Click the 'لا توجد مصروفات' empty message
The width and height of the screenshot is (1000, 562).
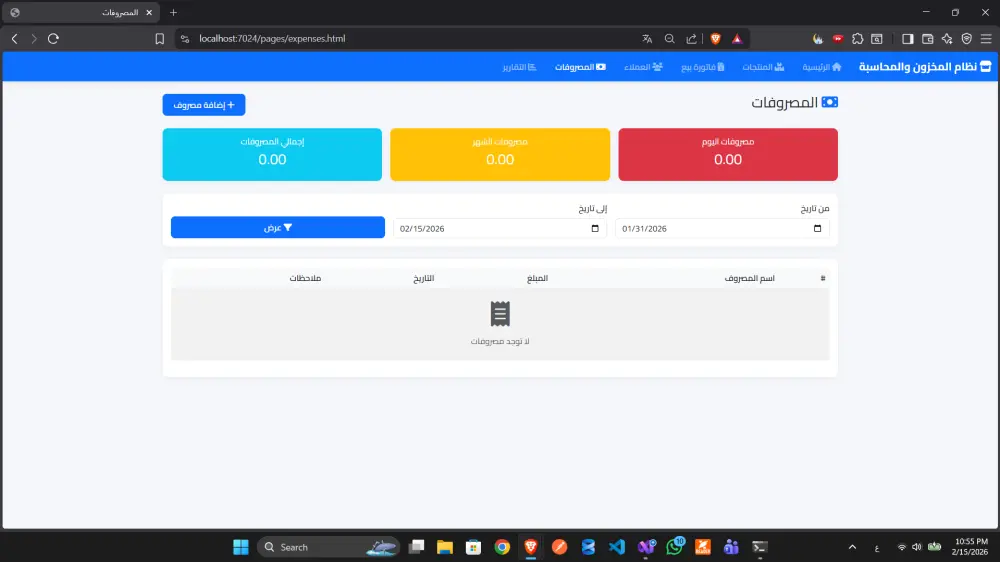(x=500, y=341)
